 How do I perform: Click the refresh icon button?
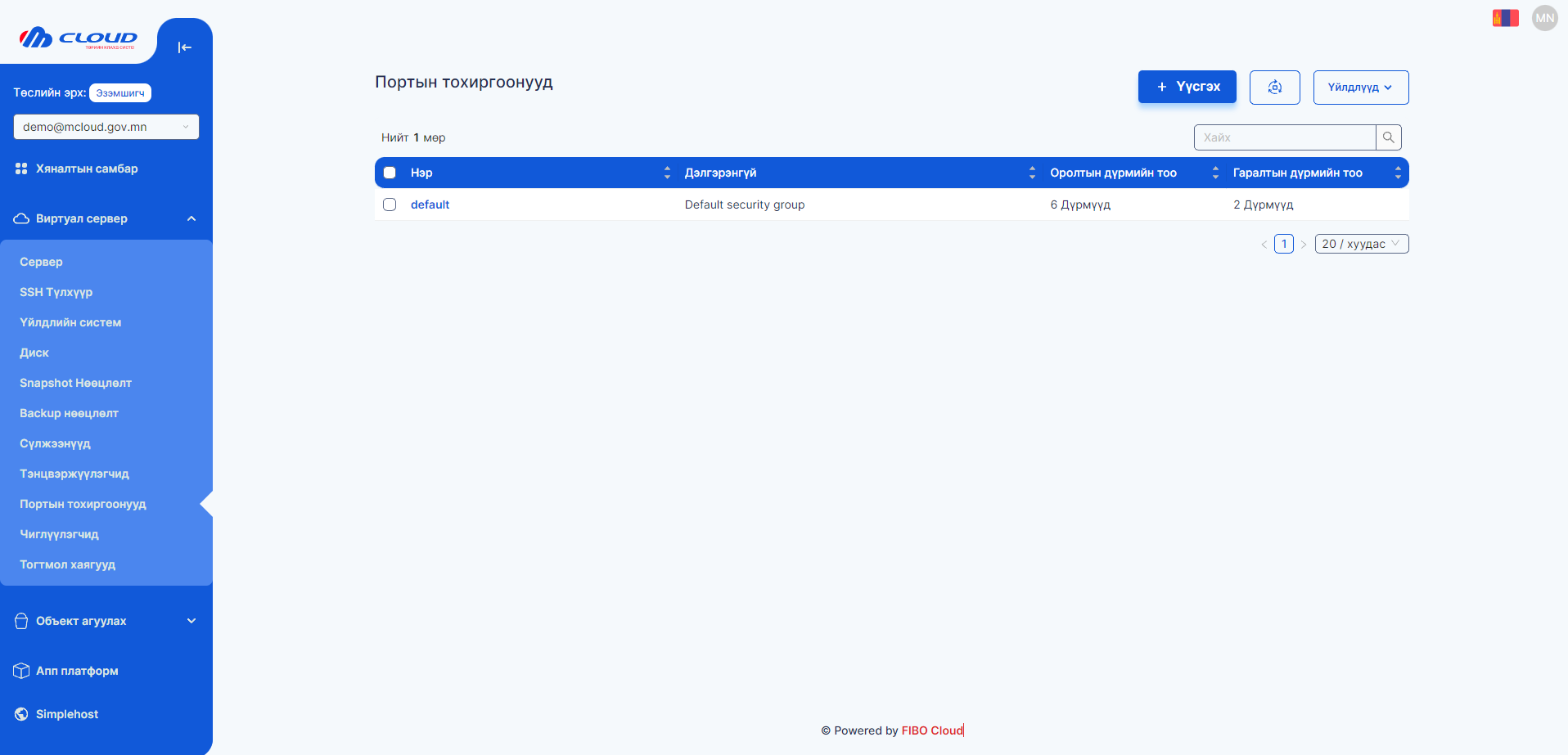(1274, 88)
